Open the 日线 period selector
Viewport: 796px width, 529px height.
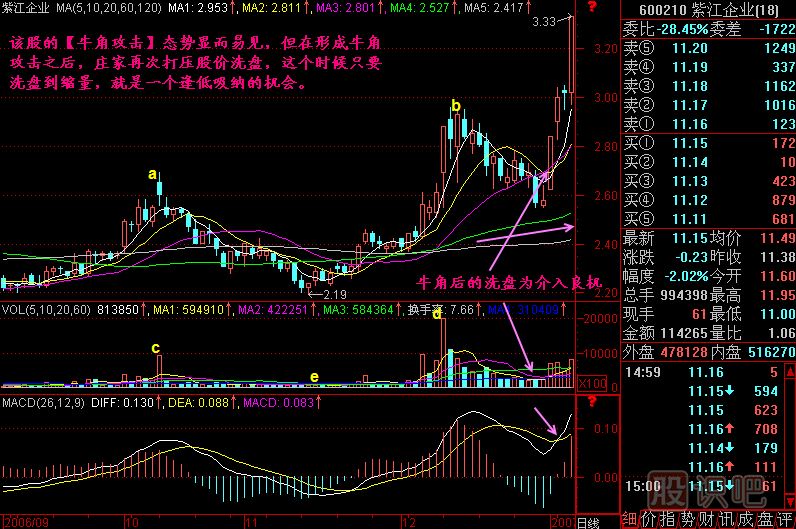tap(589, 522)
